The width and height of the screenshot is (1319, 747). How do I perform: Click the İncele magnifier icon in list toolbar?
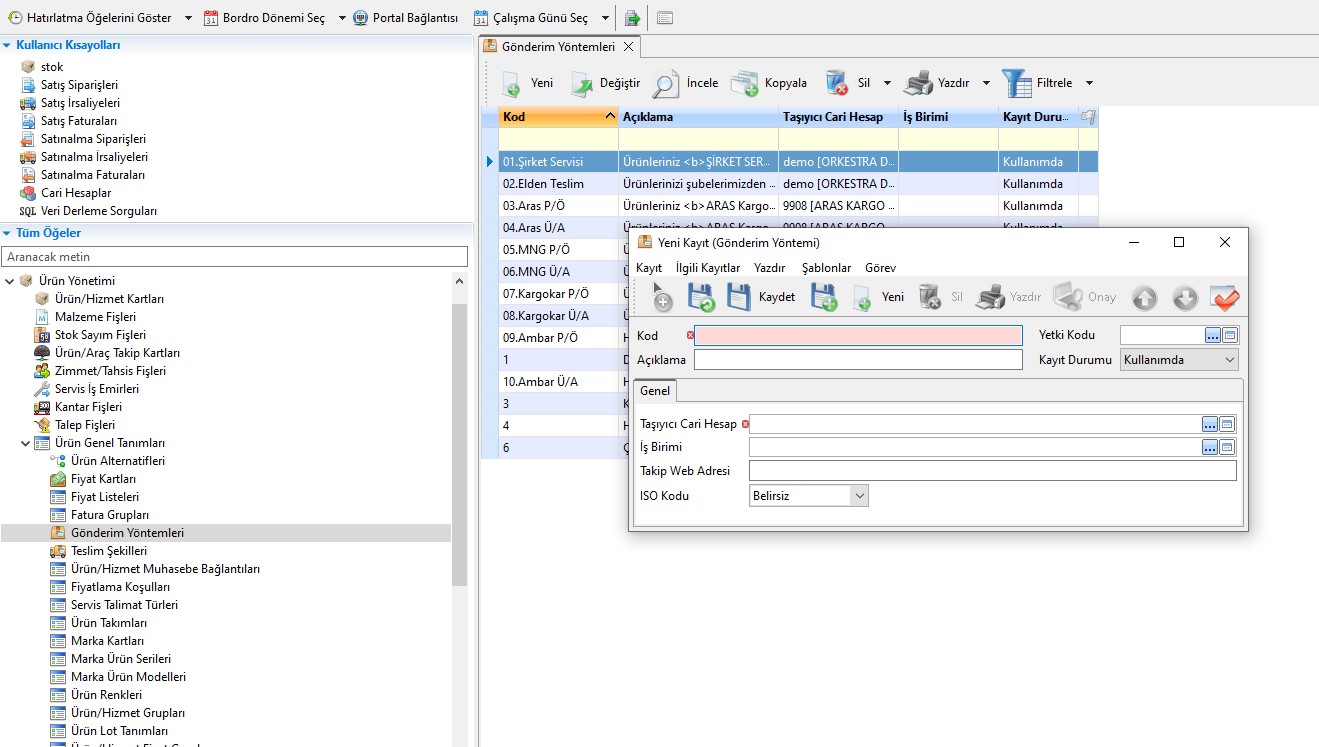[666, 84]
